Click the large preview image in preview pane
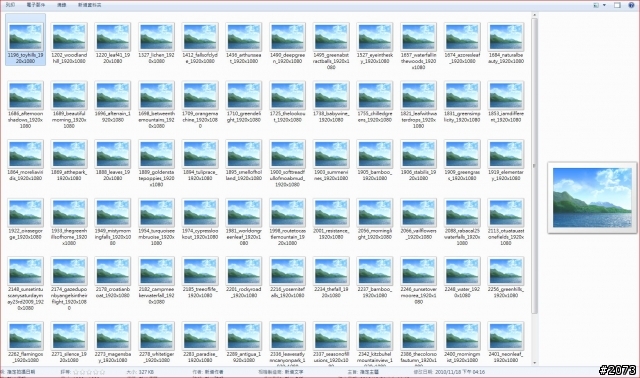 click(592, 198)
